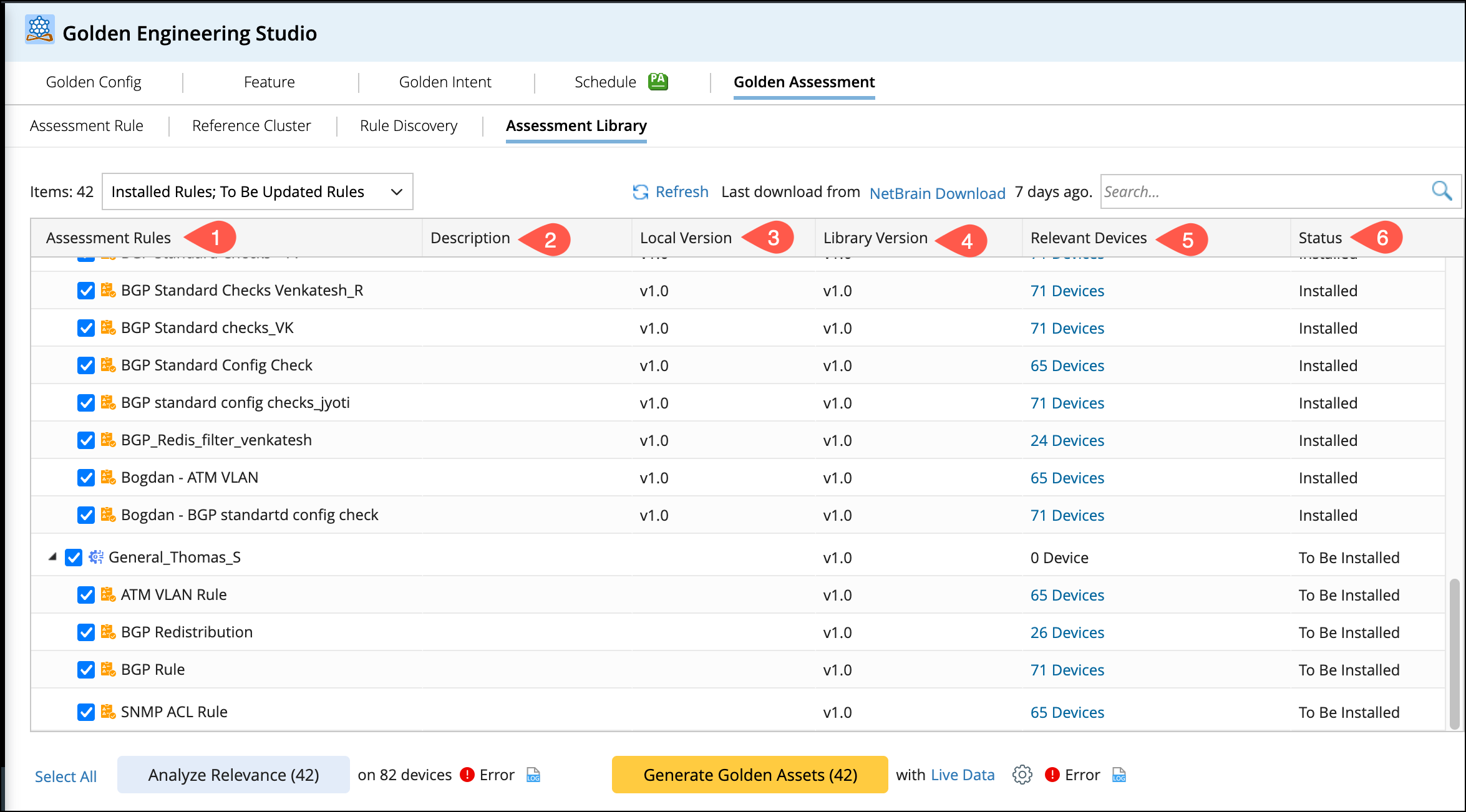Open the Golden Intent tab
Screen dimensions: 1466x812
click(x=445, y=82)
